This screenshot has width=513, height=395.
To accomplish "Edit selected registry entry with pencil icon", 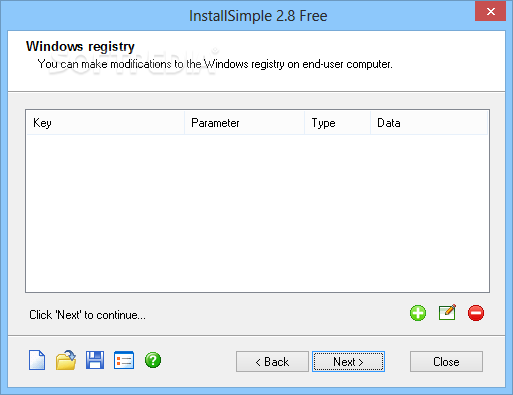I will 447,313.
